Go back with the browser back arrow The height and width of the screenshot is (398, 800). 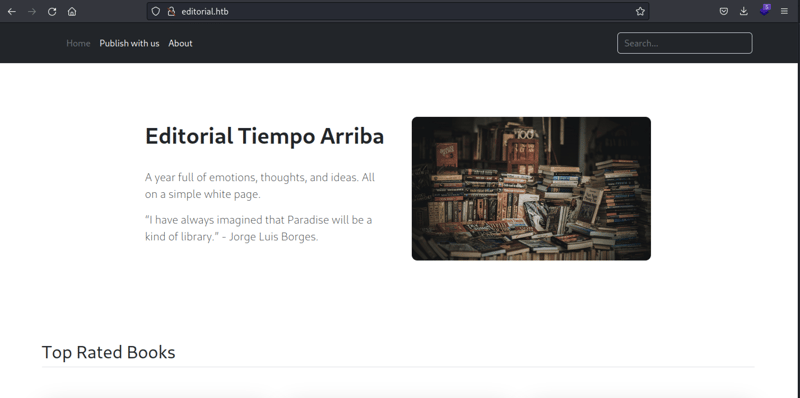(12, 11)
